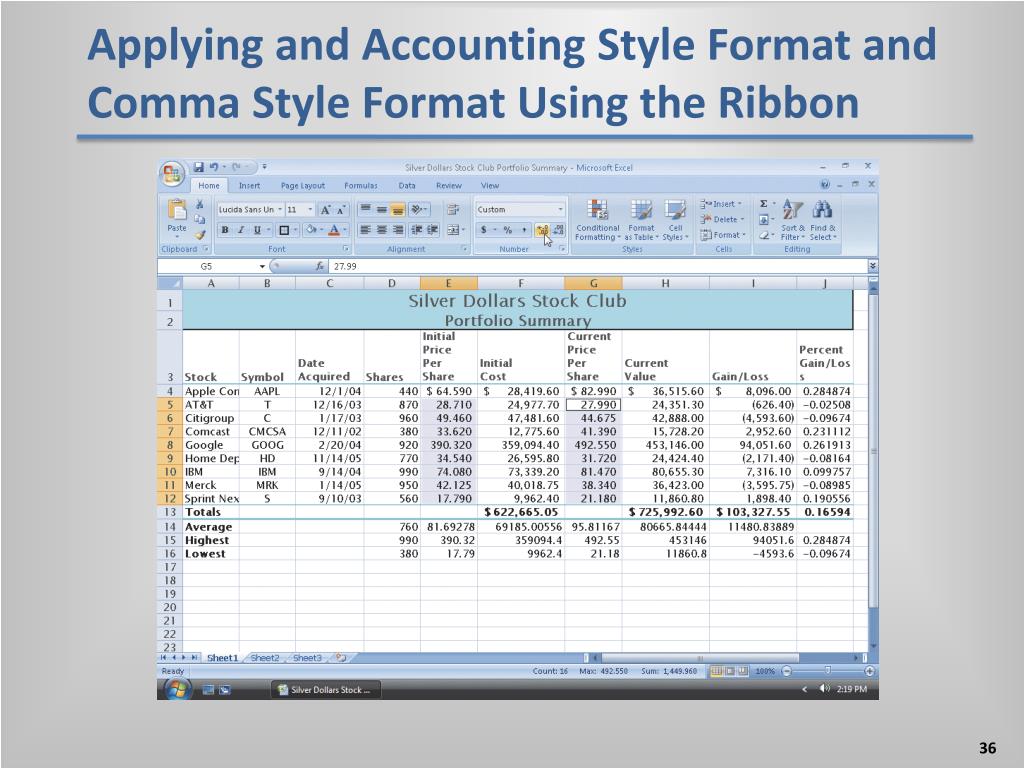This screenshot has height=768, width=1024.
Task: Align cell text to the left
Action: point(366,230)
